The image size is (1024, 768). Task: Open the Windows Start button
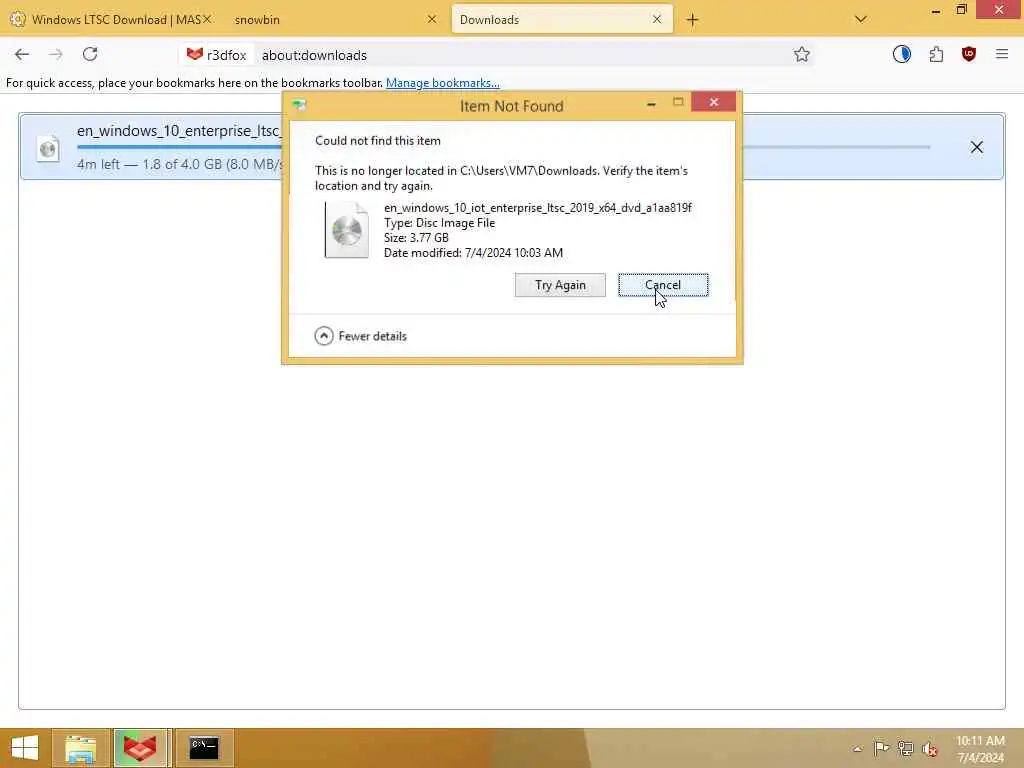coord(25,748)
